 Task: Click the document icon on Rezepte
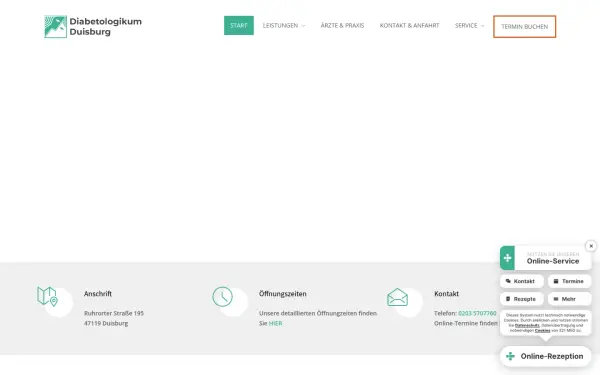click(508, 299)
